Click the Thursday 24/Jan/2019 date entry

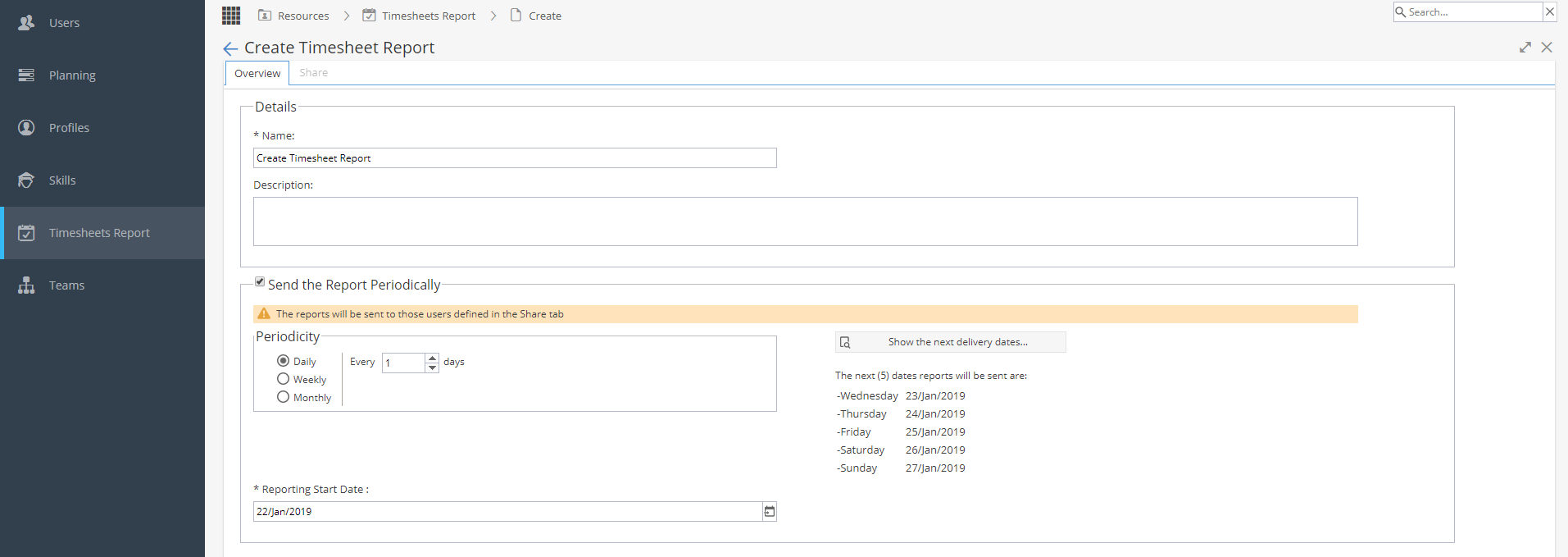901,414
